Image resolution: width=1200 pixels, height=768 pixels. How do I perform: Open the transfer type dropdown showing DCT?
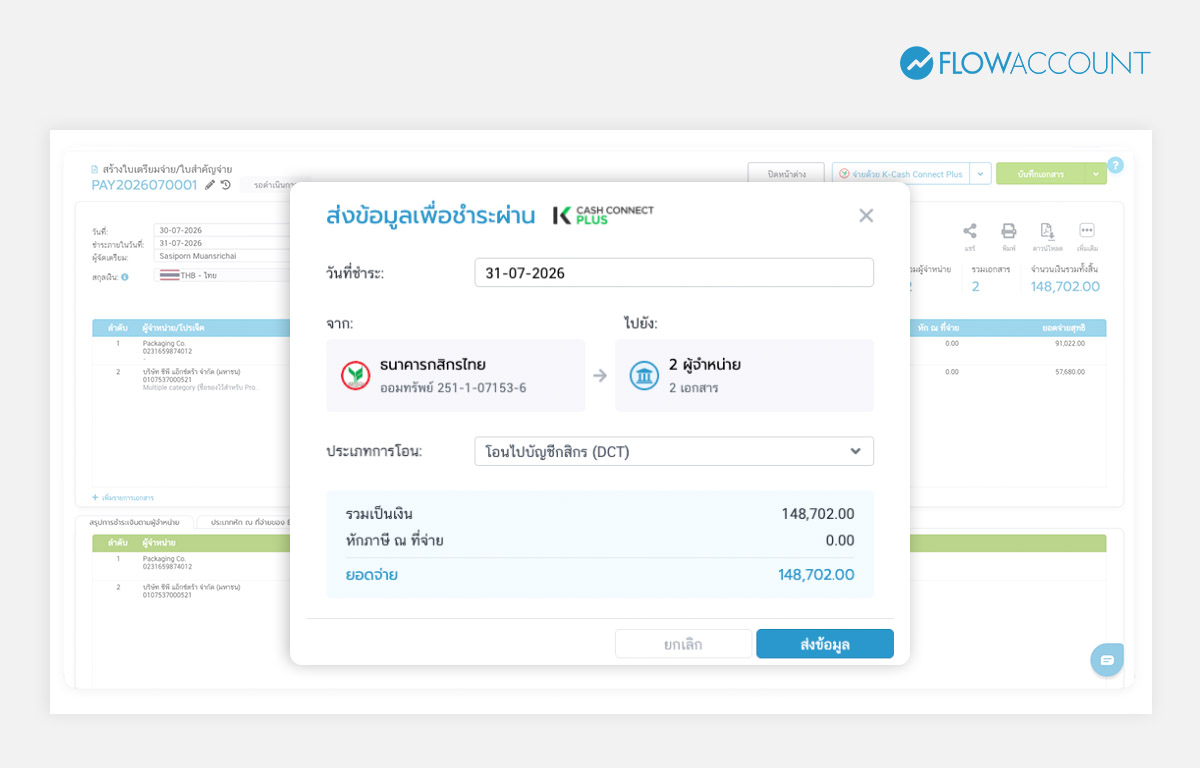674,451
